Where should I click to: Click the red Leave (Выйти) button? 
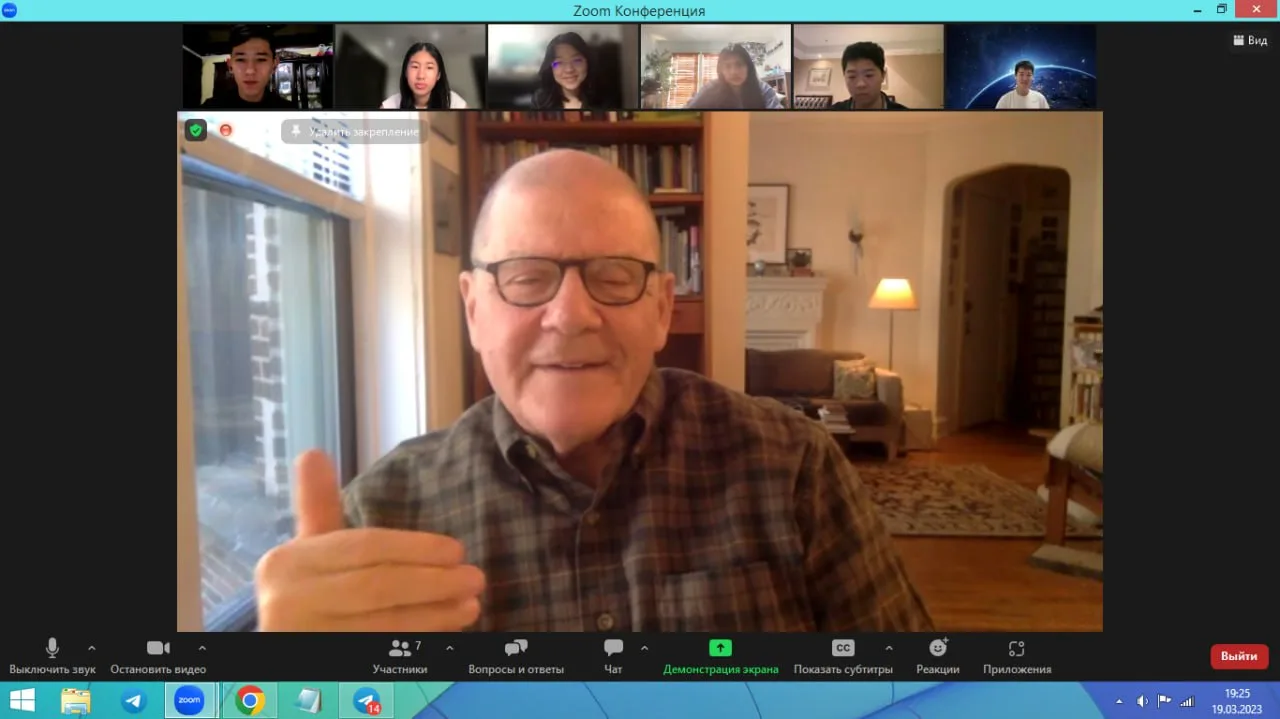click(1239, 656)
